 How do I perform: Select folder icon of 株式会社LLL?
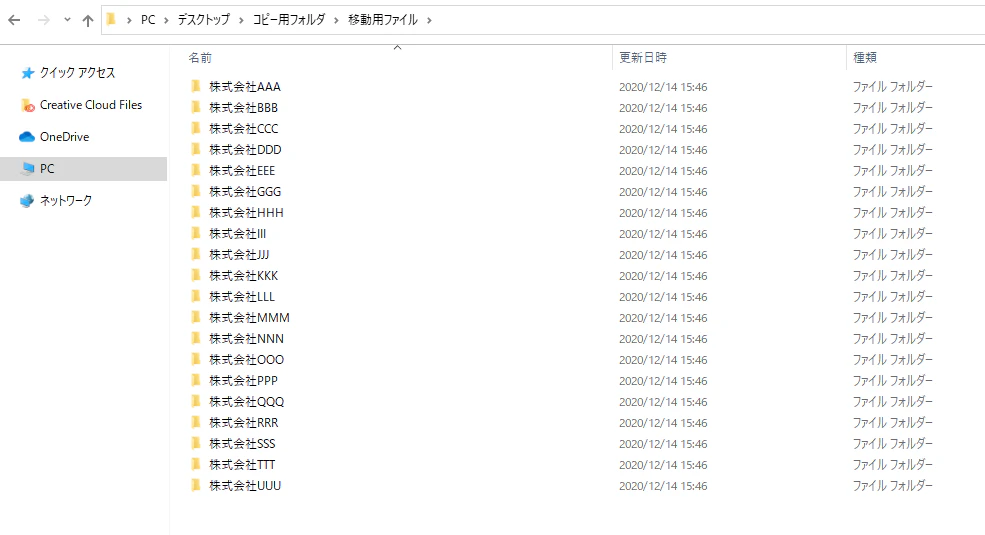click(196, 296)
